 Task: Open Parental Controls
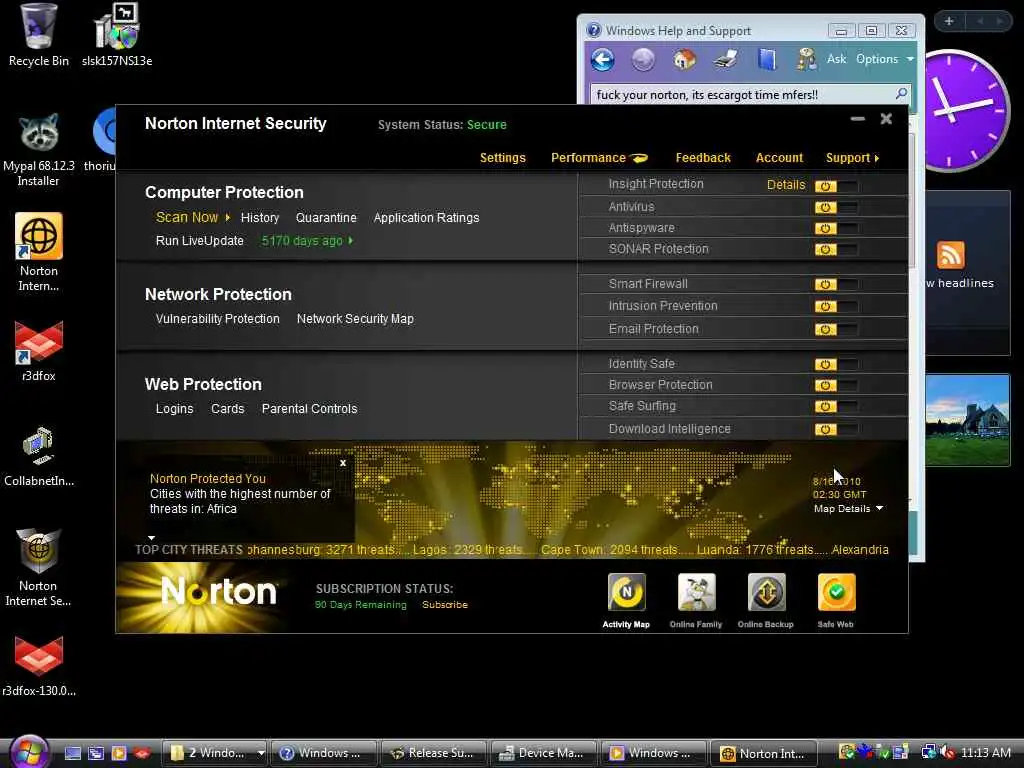coord(309,409)
